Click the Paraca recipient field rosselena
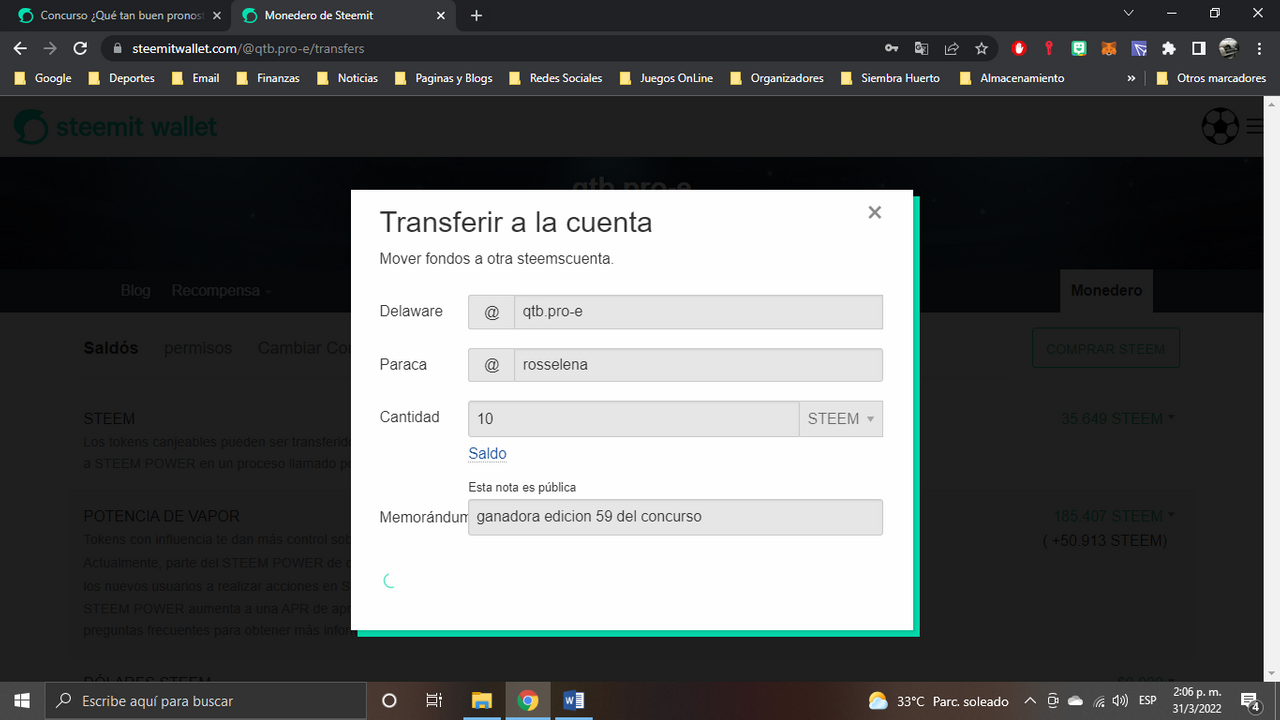 [x=698, y=365]
